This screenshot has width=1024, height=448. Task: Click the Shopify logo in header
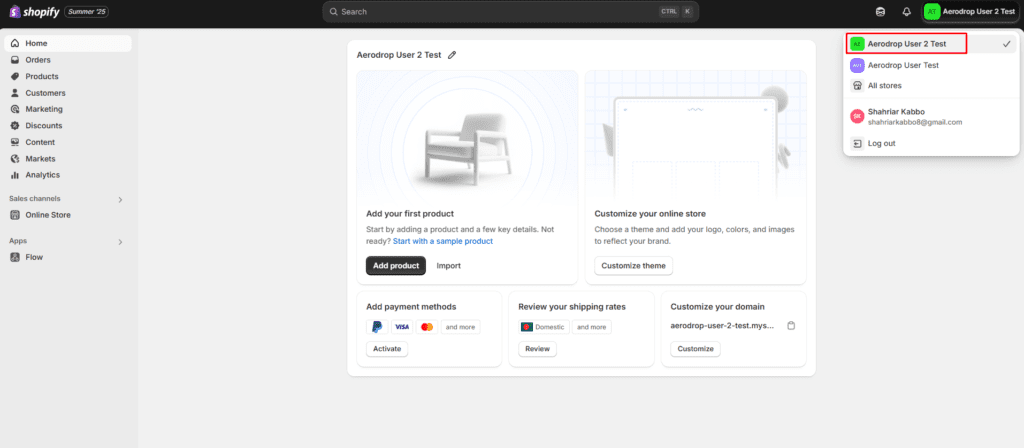pyautogui.click(x=32, y=12)
